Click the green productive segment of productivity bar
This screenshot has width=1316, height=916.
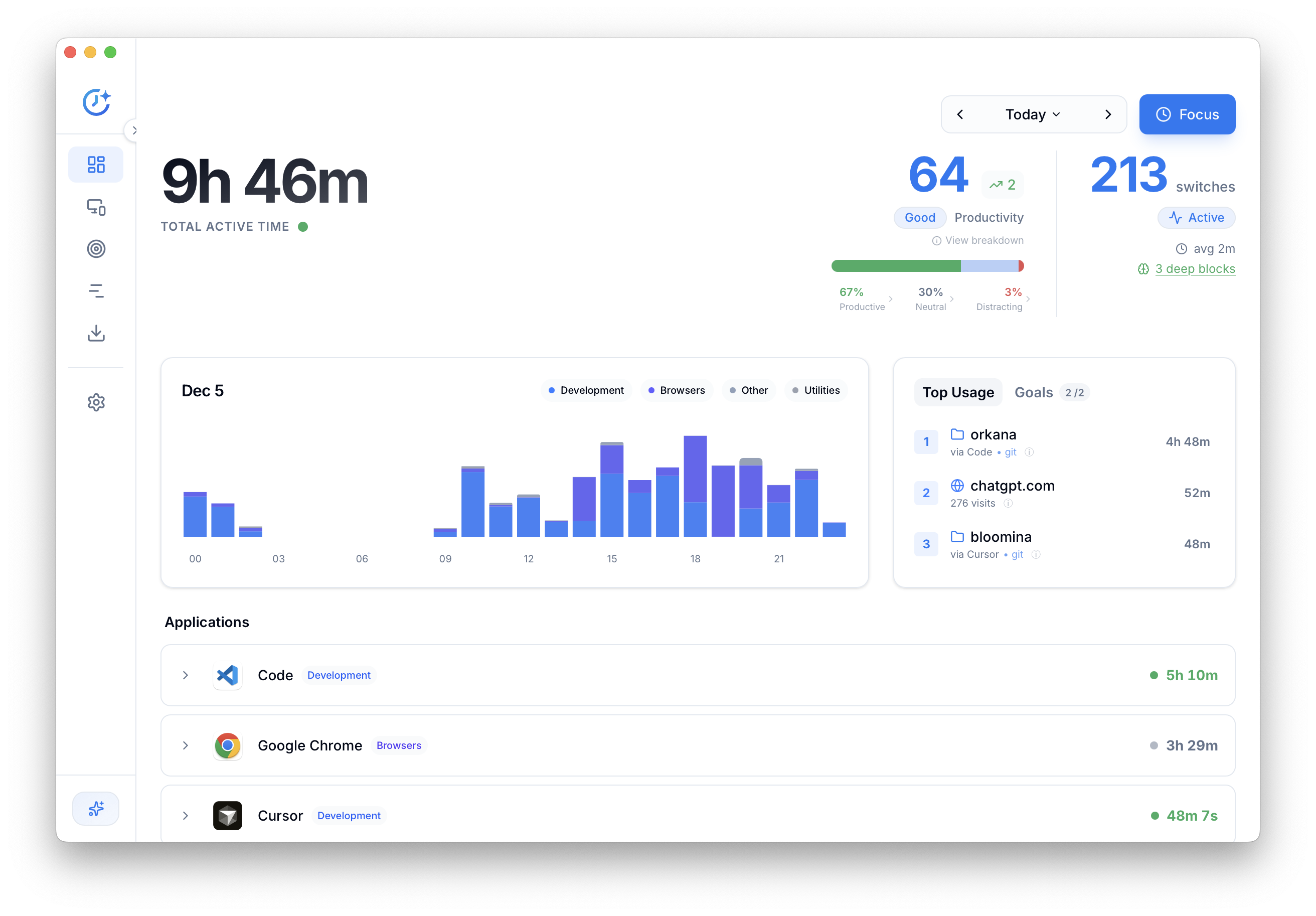click(x=895, y=266)
